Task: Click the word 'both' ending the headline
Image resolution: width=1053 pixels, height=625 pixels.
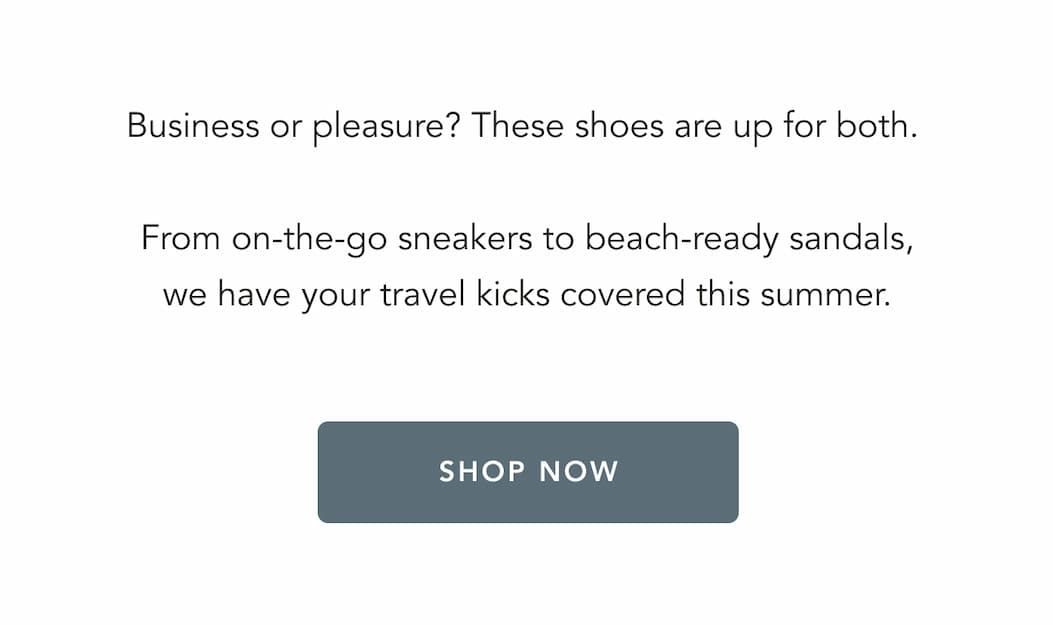Action: pos(872,126)
